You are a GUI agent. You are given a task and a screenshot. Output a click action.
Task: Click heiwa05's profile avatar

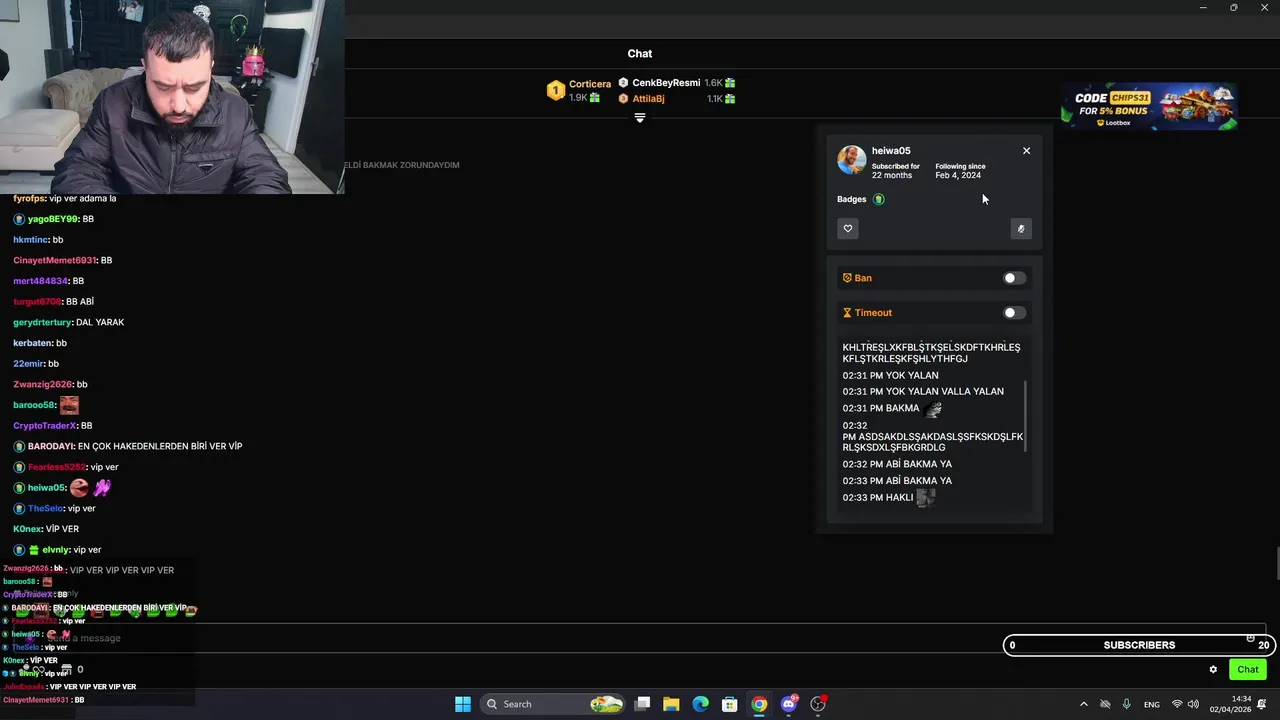(852, 160)
